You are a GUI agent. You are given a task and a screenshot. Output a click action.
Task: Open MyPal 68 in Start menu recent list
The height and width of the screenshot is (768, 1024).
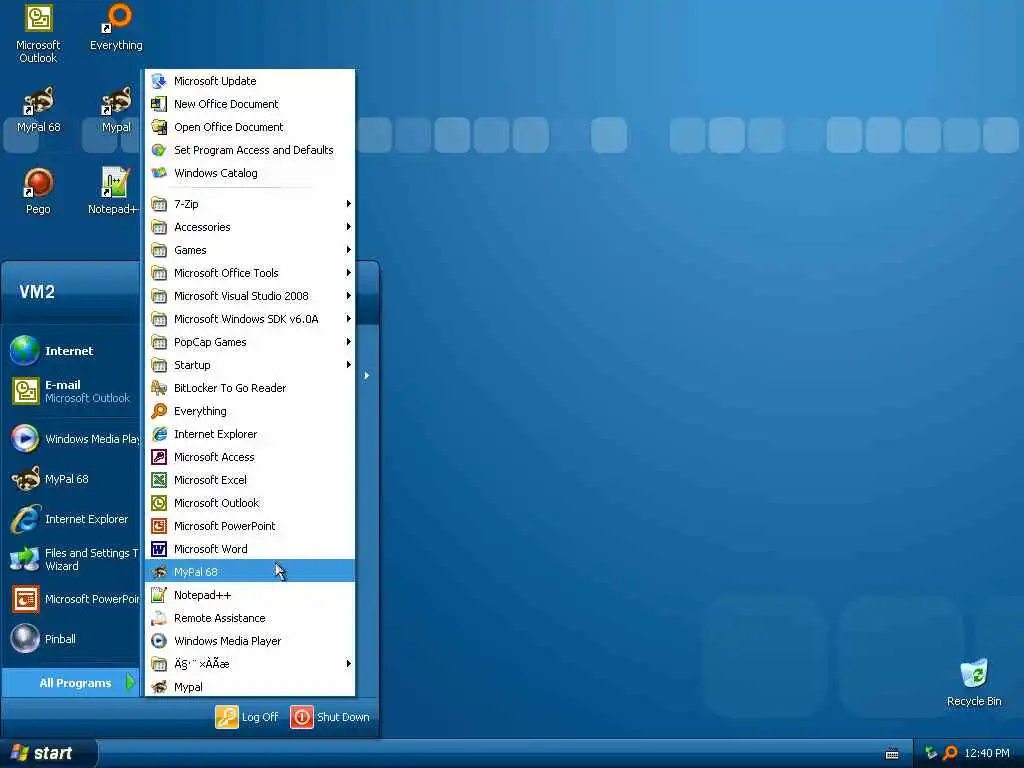tap(72, 479)
